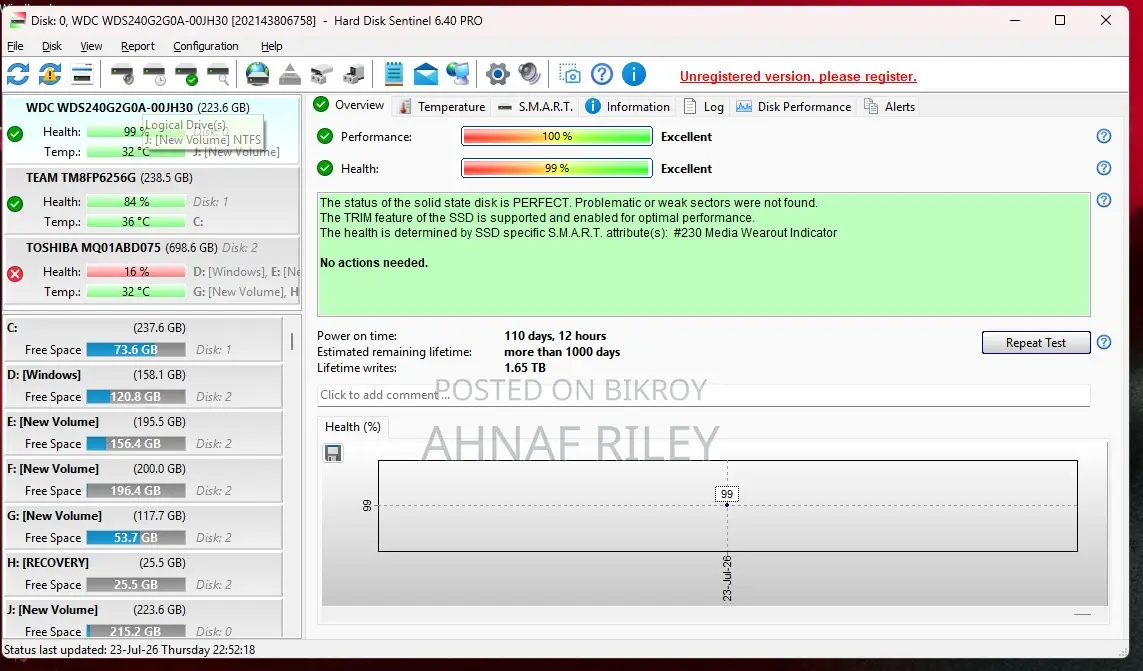Click the speaker sound icon in toolbar
1143x671 pixels.
click(x=529, y=74)
